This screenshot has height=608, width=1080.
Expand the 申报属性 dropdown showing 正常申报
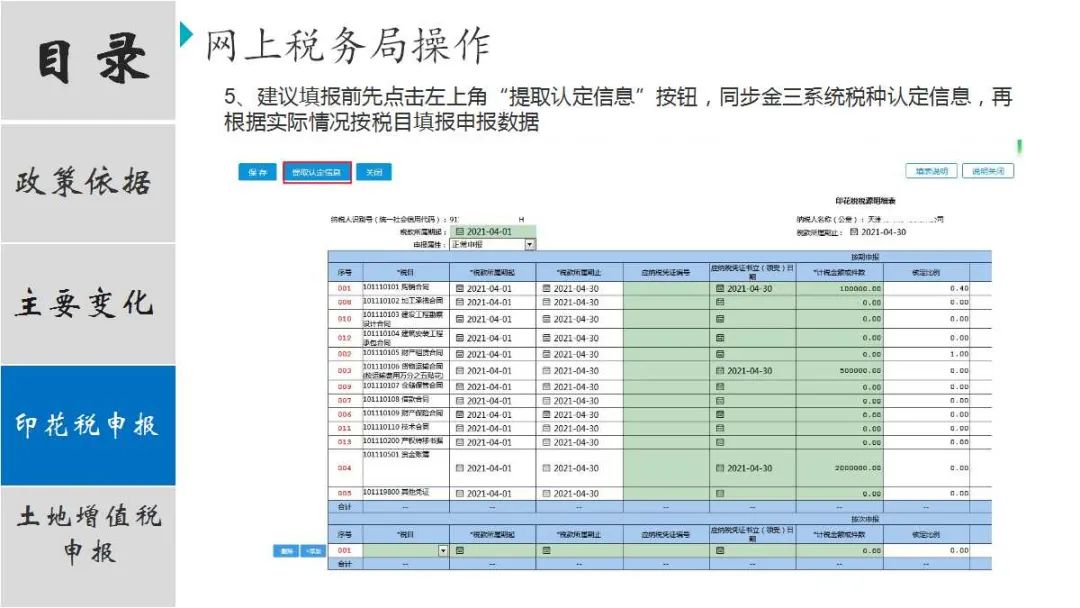click(x=530, y=244)
